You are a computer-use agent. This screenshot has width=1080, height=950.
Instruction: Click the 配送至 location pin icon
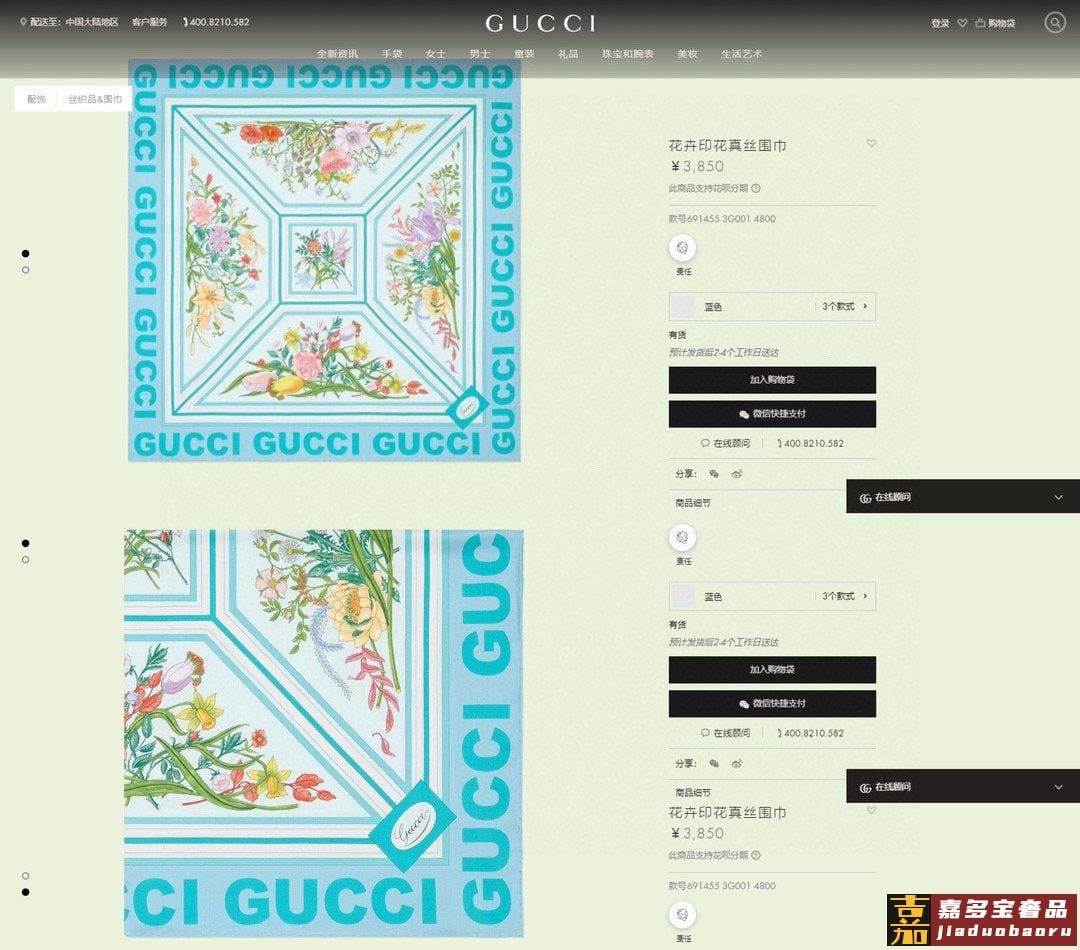click(x=23, y=22)
